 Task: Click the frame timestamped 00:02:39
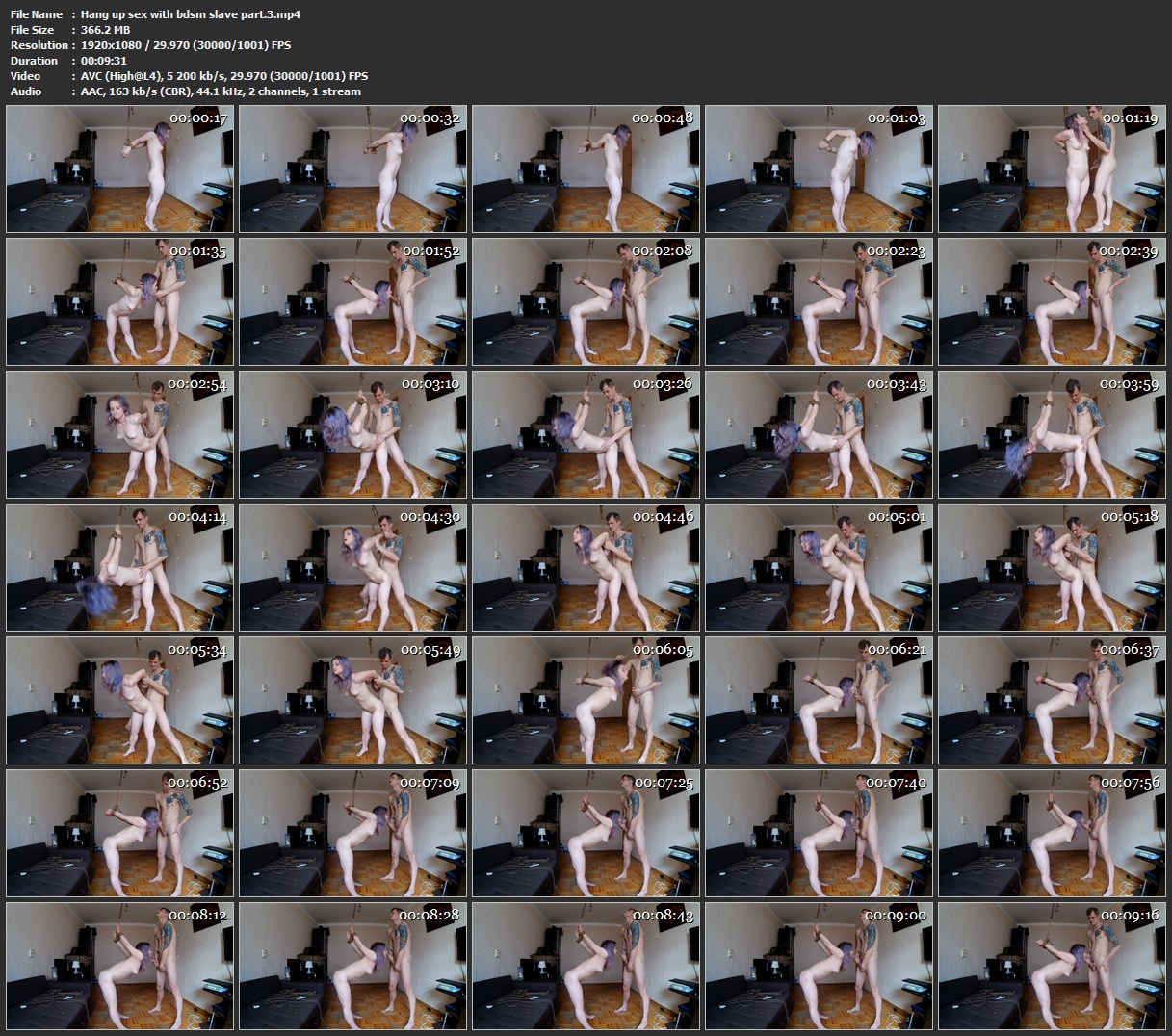1052,302
